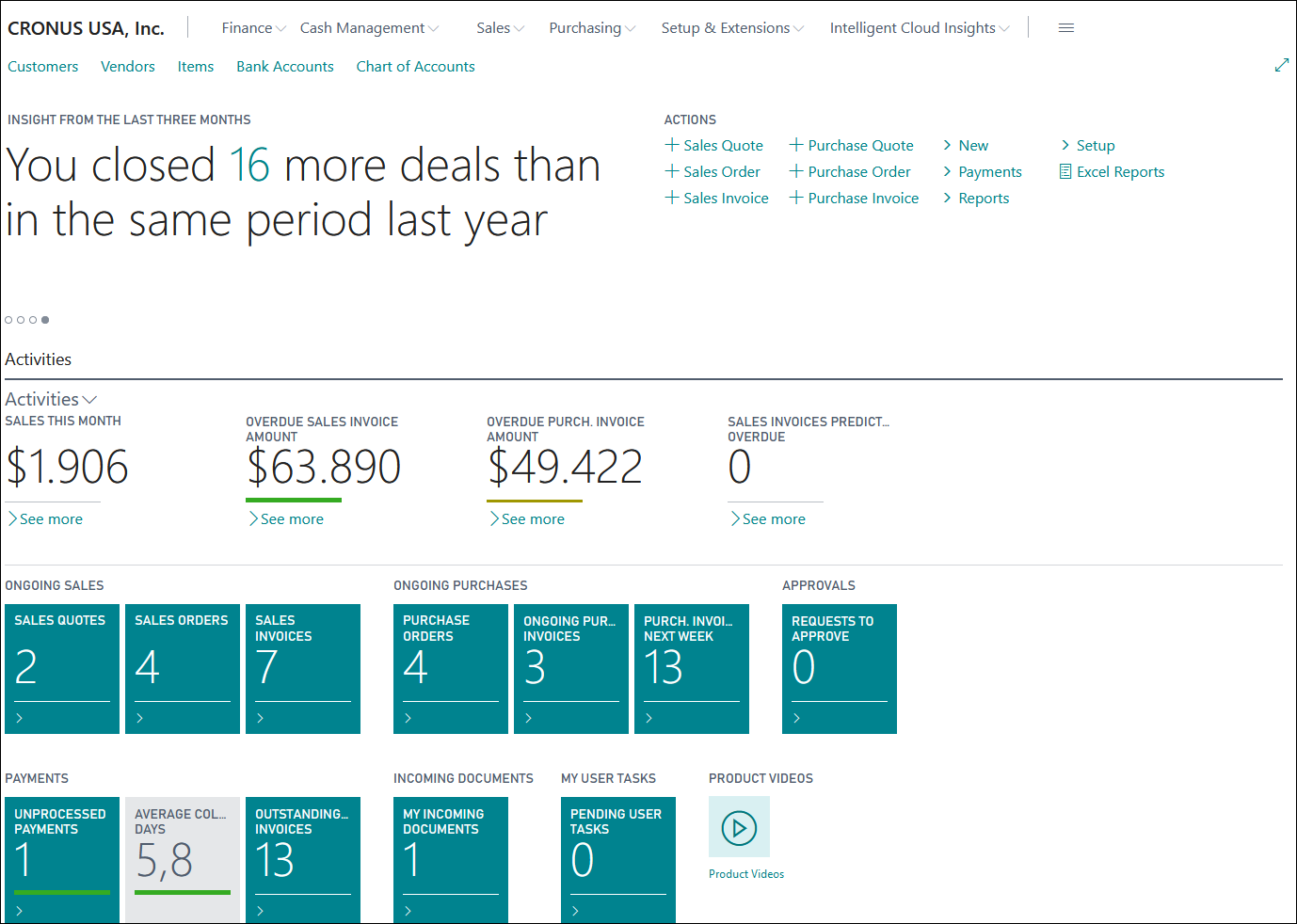This screenshot has width=1297, height=924.
Task: Click CRONUS USA, Inc. company name
Action: coord(86,28)
